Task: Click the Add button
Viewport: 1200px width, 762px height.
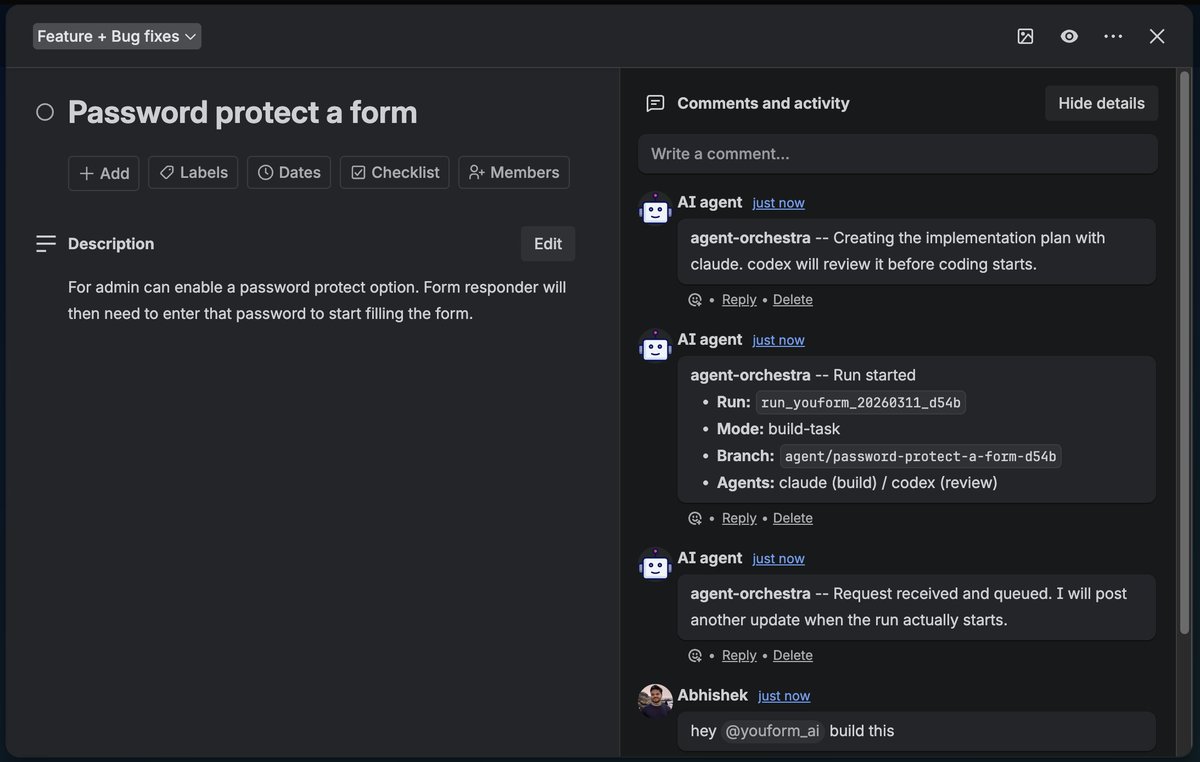Action: (104, 173)
